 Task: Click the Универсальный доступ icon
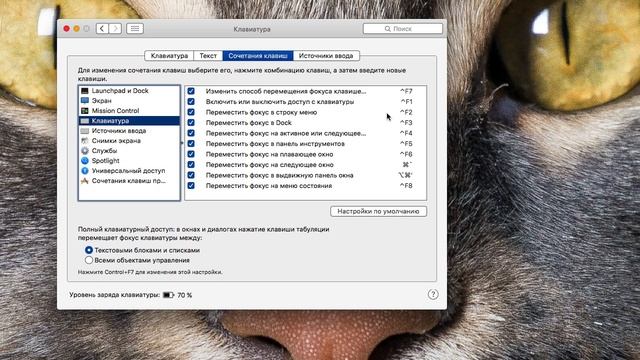(84, 171)
